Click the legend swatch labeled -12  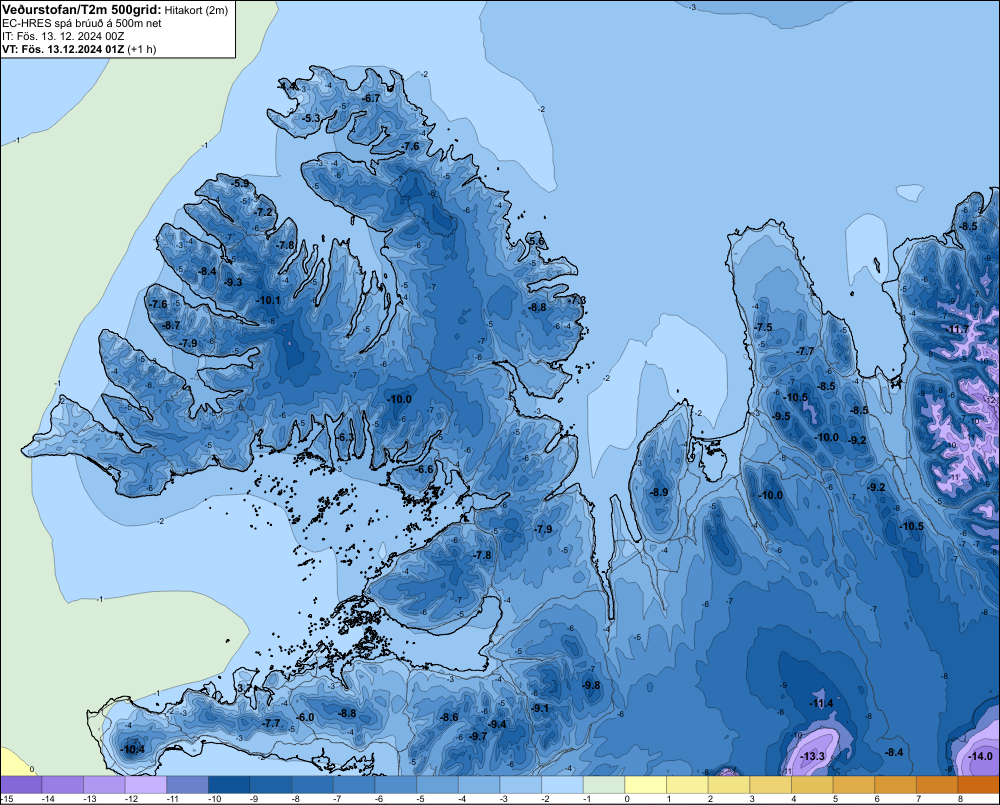146,785
